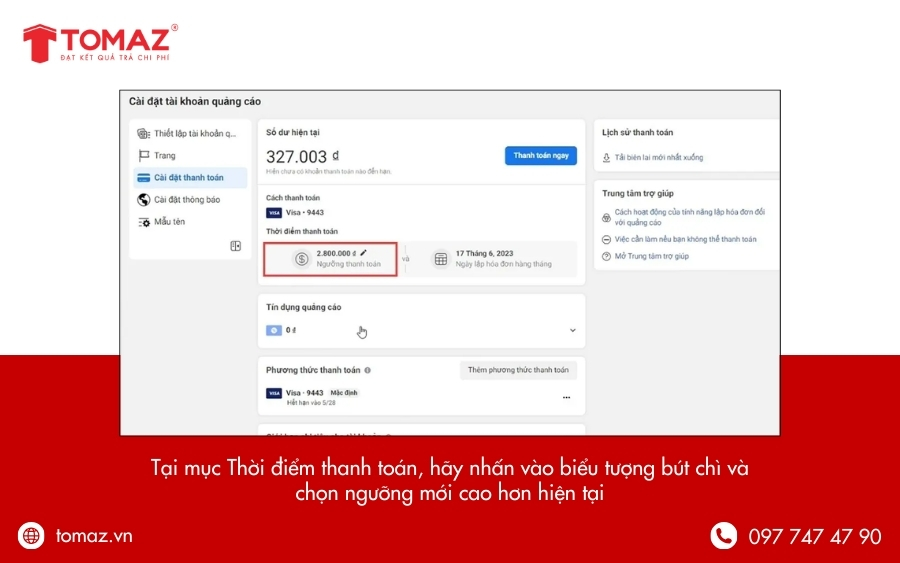Click the pencil icon next to 2.800.000 đ

click(364, 253)
